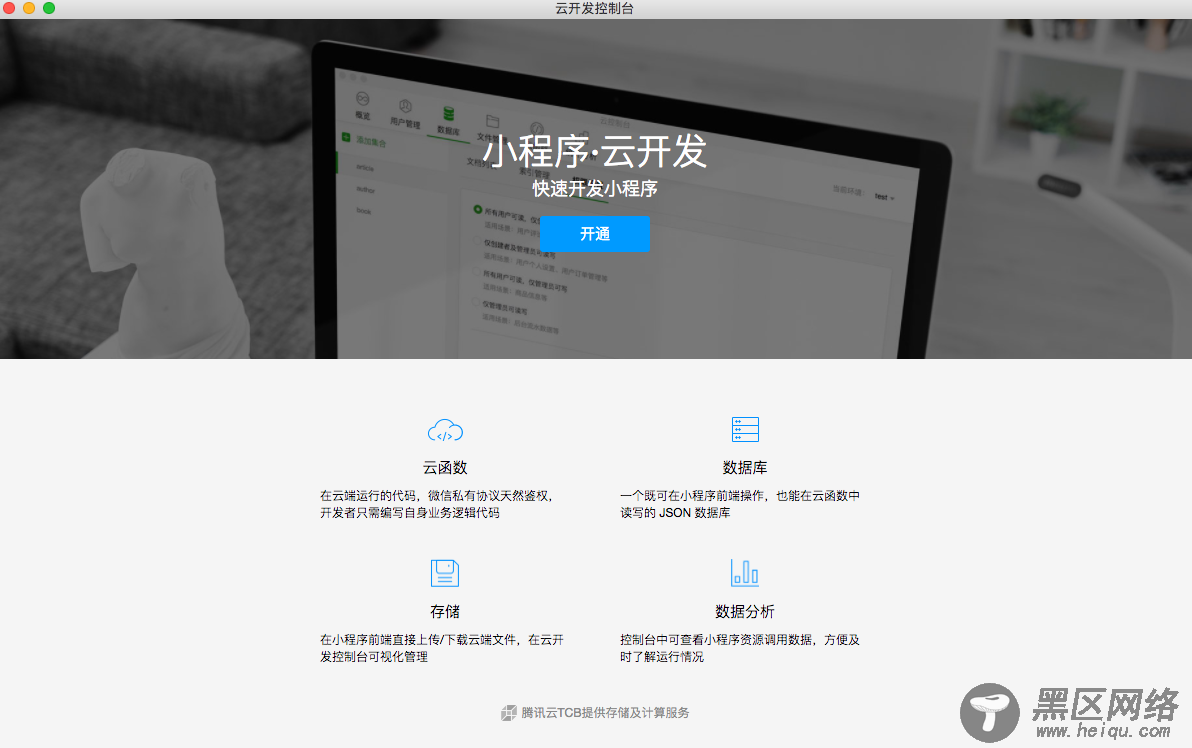Select the 数据库 heading text

tap(745, 468)
